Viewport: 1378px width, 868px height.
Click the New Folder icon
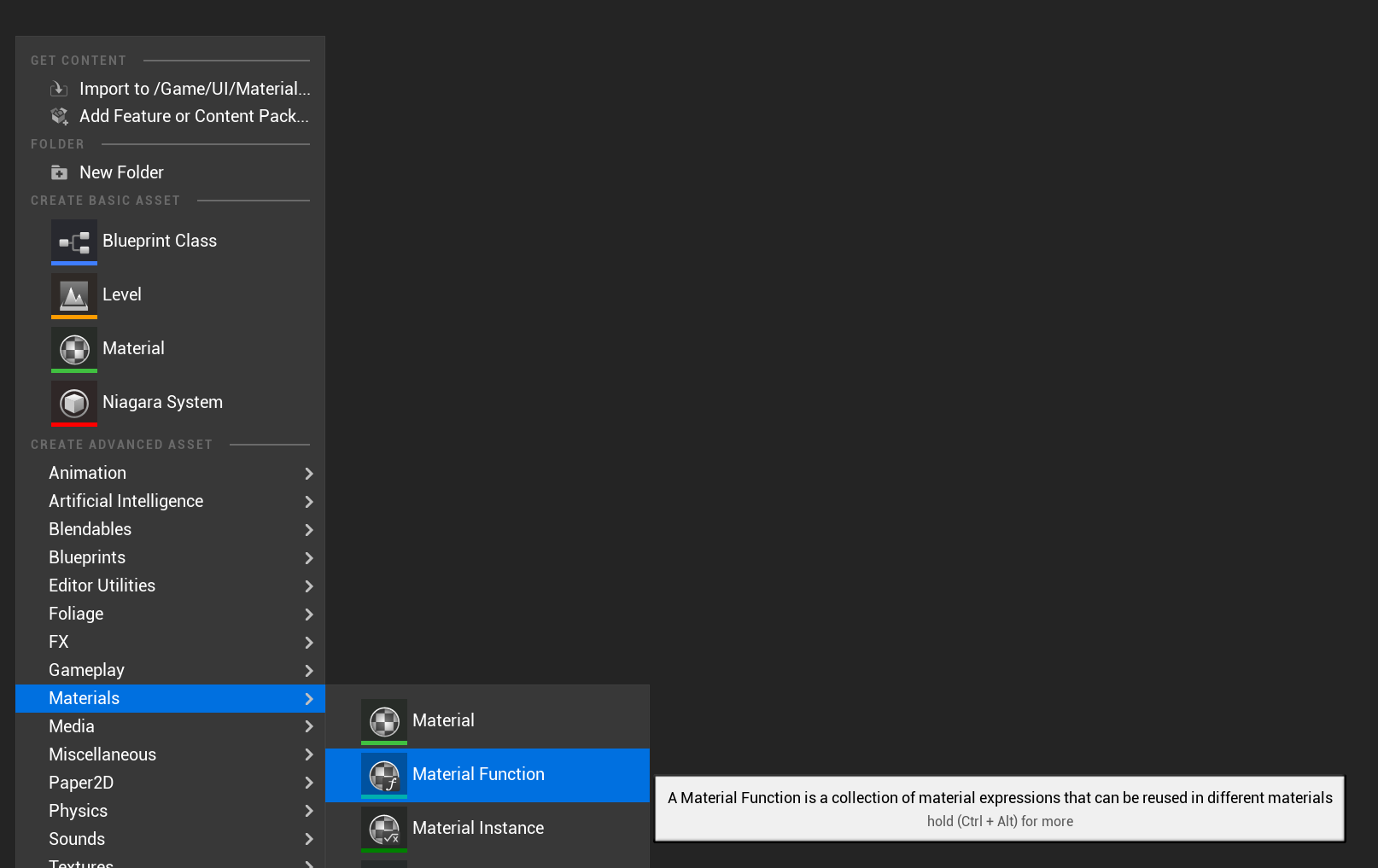pos(59,172)
